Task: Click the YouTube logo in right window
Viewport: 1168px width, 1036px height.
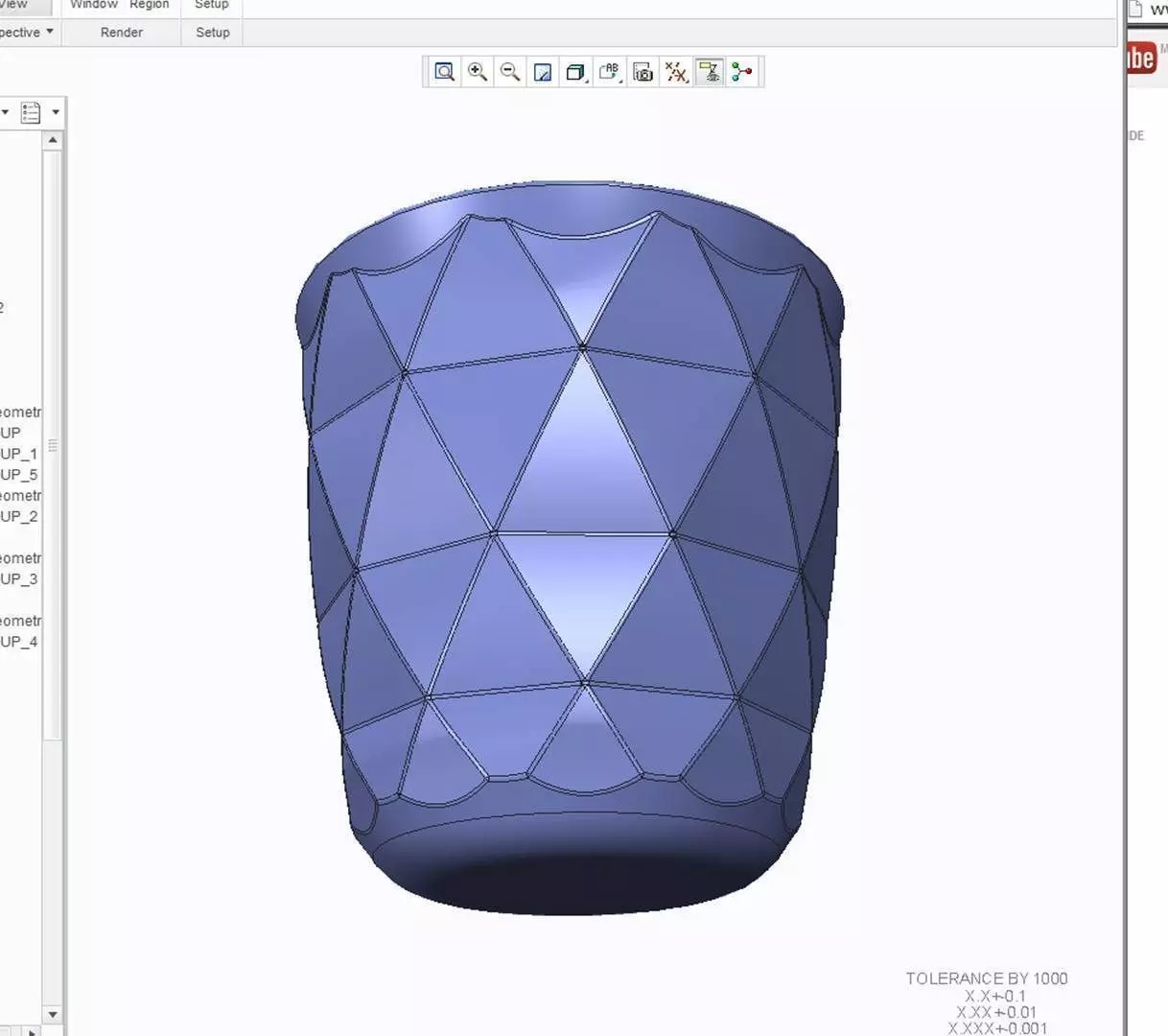Action: [x=1141, y=59]
